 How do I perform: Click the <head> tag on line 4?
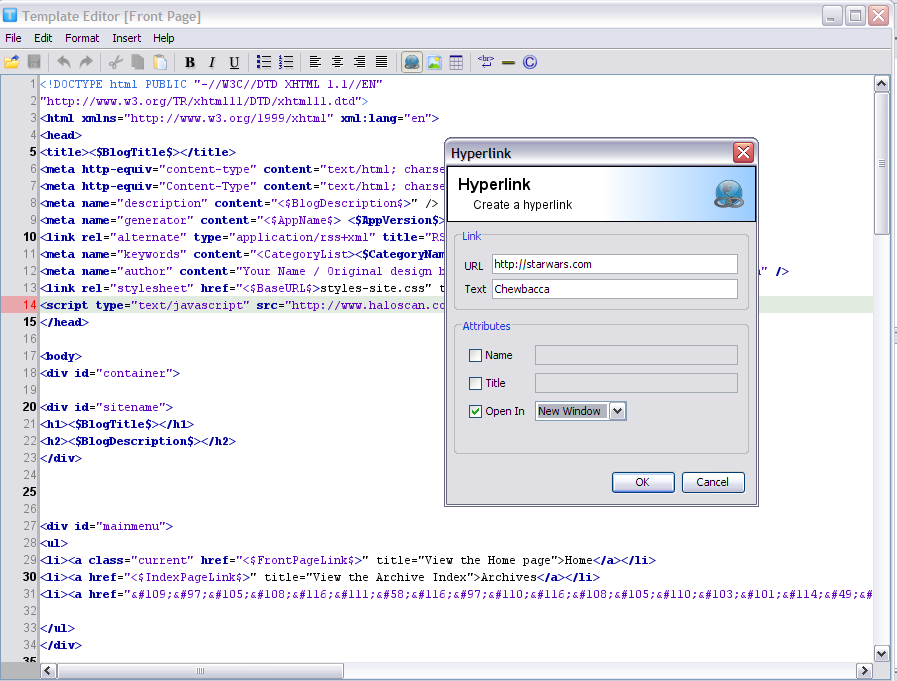(x=61, y=135)
